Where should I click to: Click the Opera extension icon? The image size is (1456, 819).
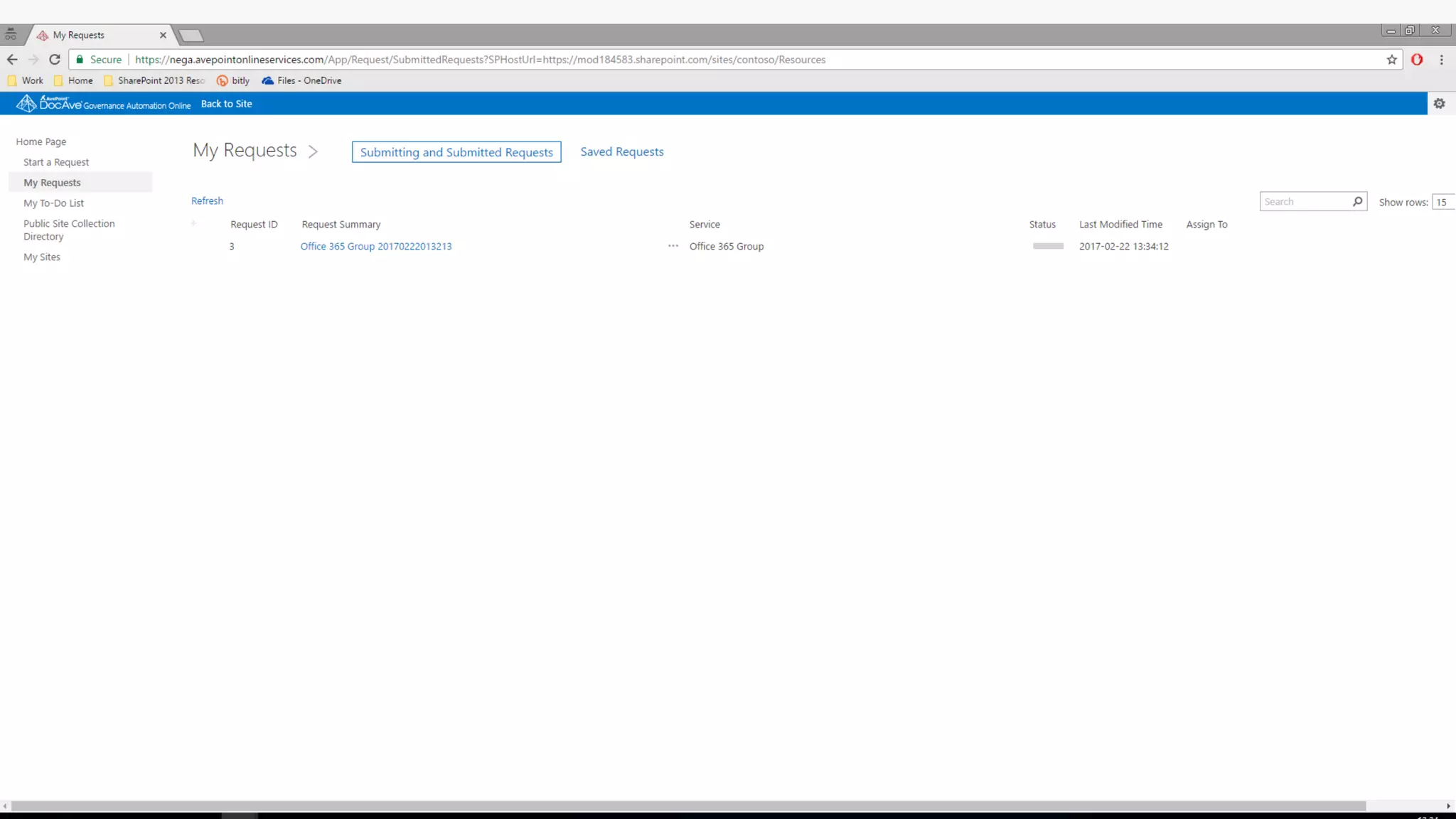(1416, 60)
